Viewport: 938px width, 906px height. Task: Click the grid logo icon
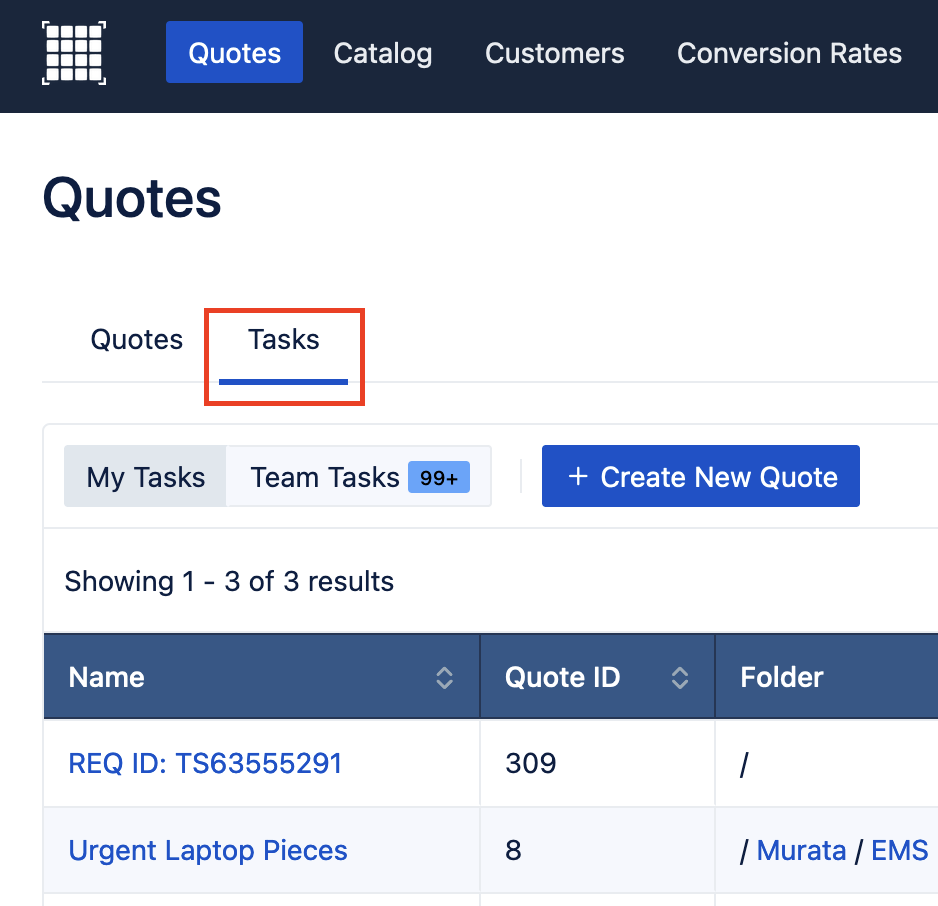pos(74,53)
